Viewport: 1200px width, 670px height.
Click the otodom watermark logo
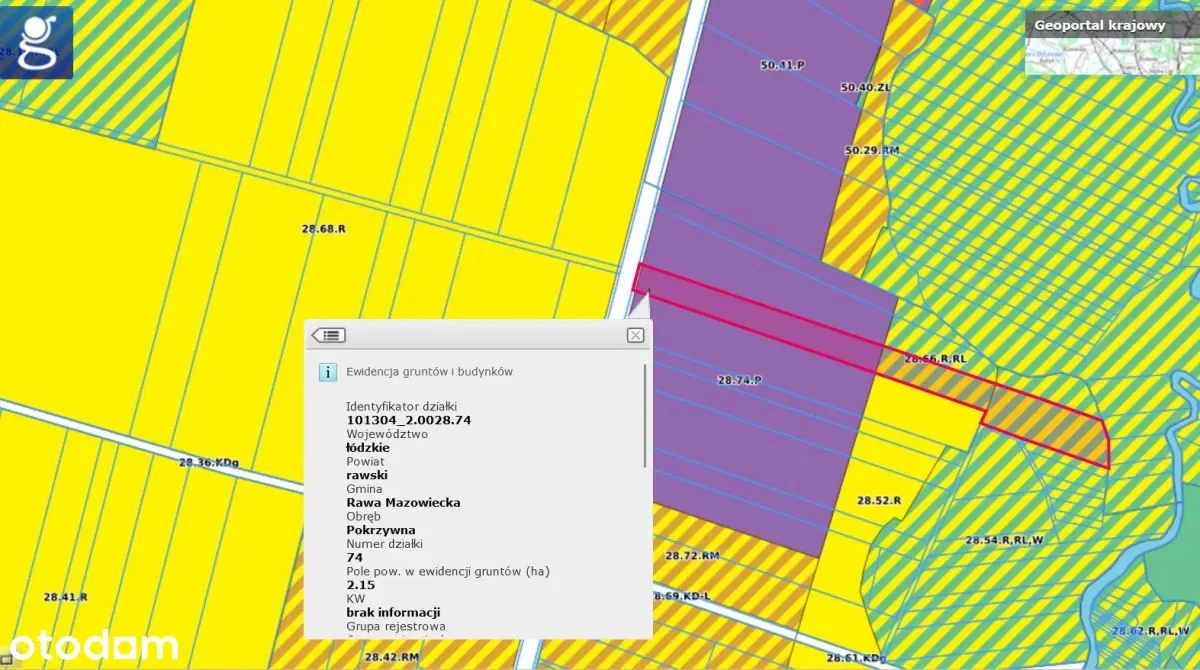(90, 645)
